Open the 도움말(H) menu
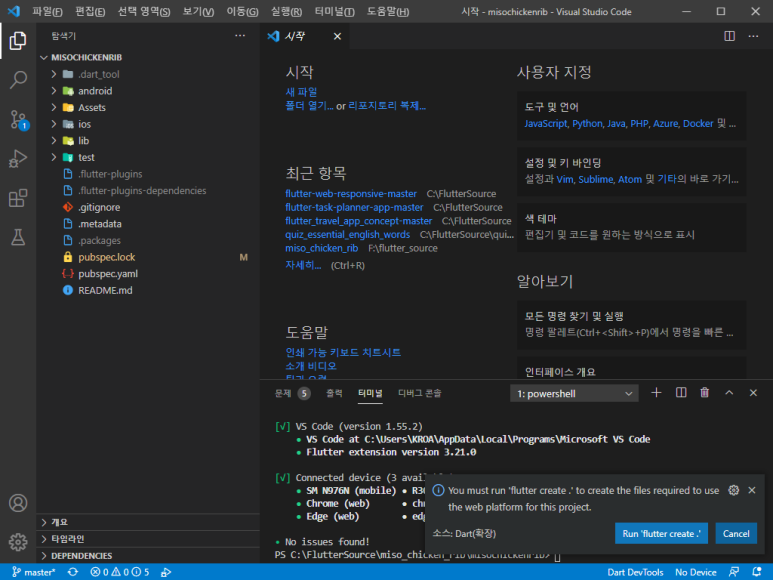 click(388, 11)
